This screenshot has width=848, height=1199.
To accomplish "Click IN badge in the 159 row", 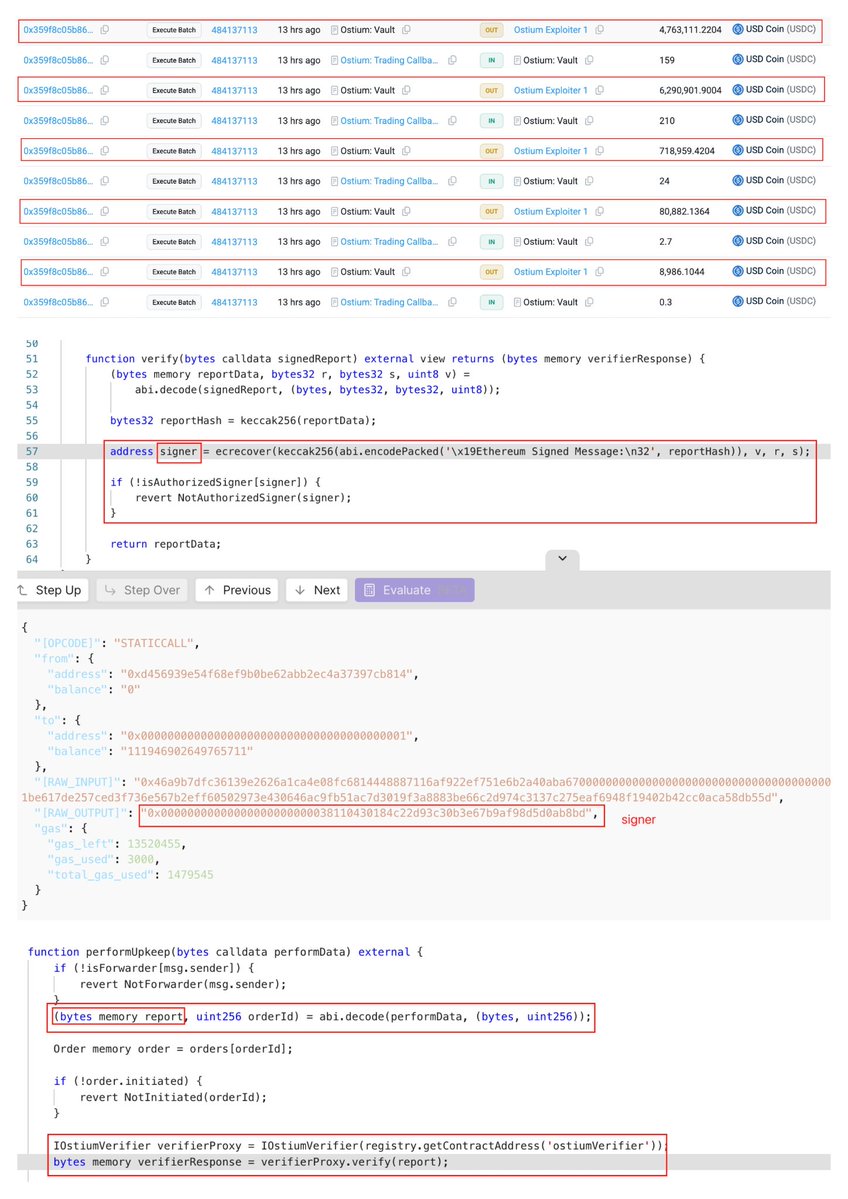I will coord(491,60).
